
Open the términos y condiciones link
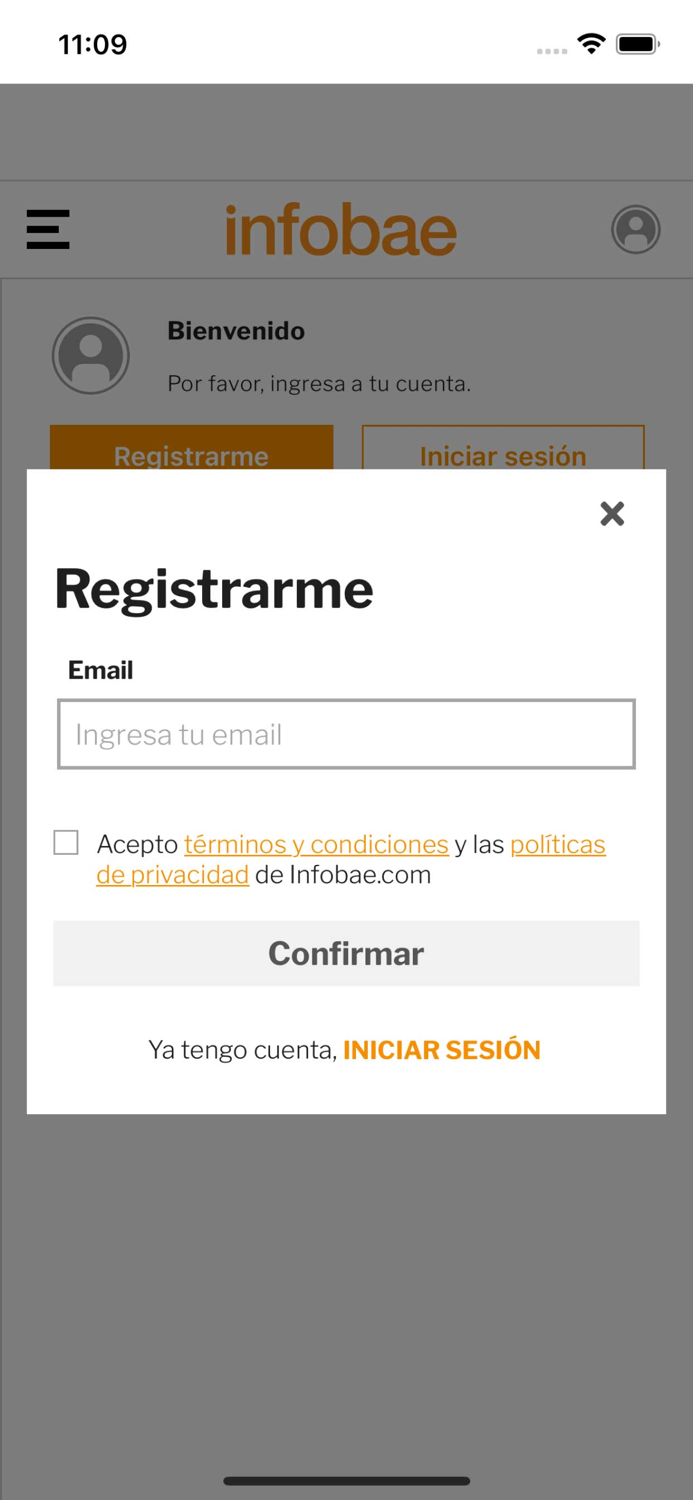316,844
